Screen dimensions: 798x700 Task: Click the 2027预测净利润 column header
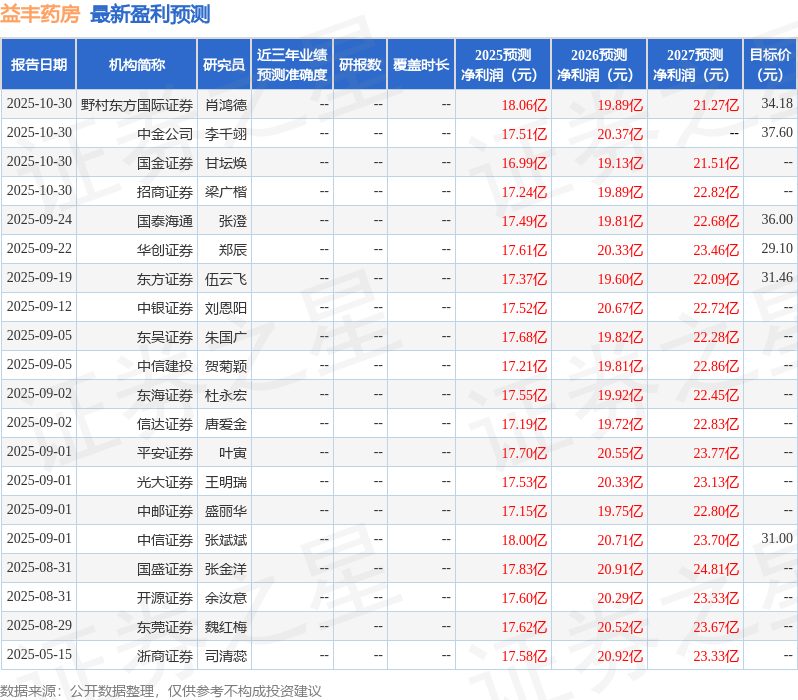[695, 65]
